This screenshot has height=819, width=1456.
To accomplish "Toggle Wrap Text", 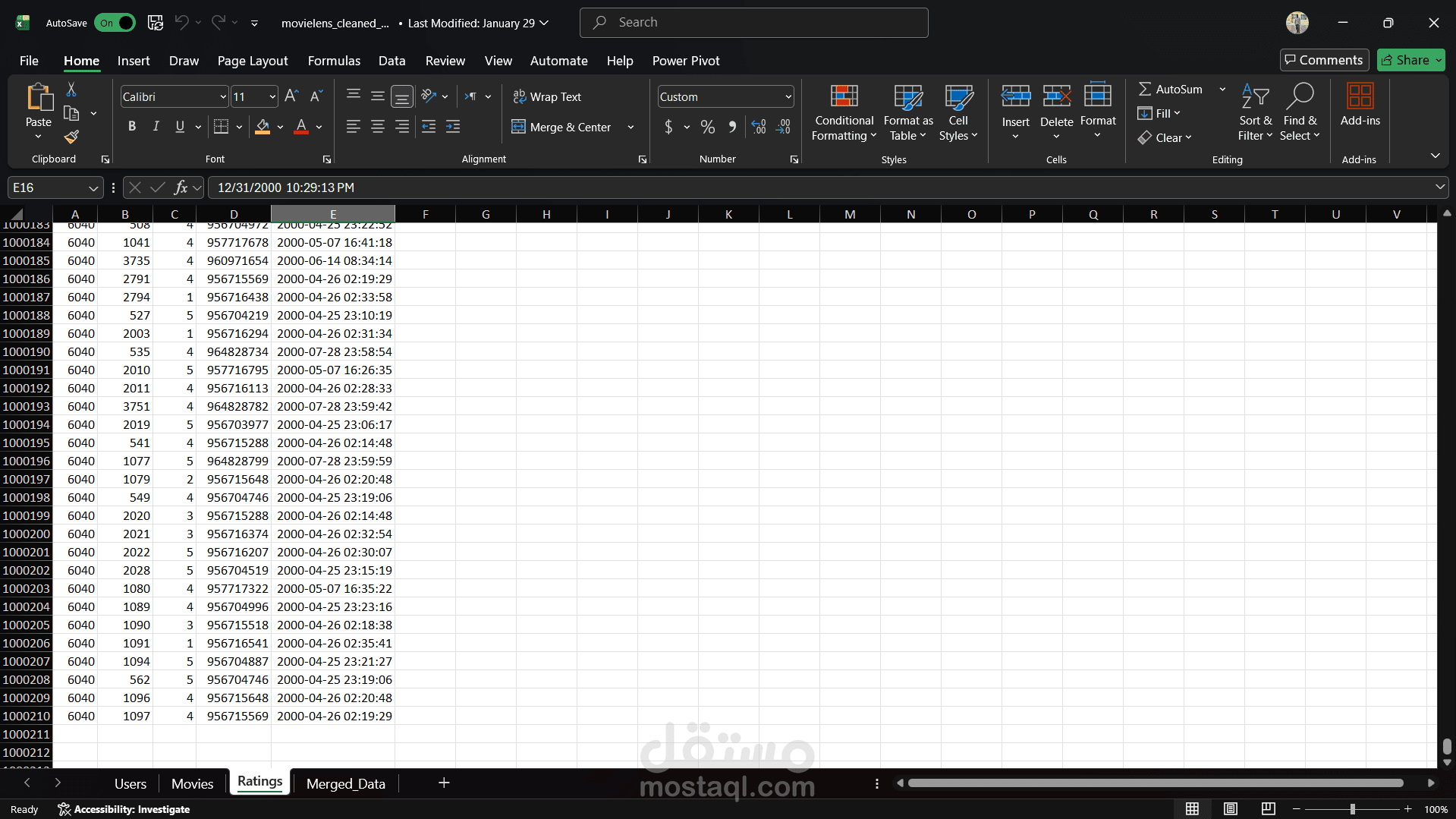I will tap(547, 96).
